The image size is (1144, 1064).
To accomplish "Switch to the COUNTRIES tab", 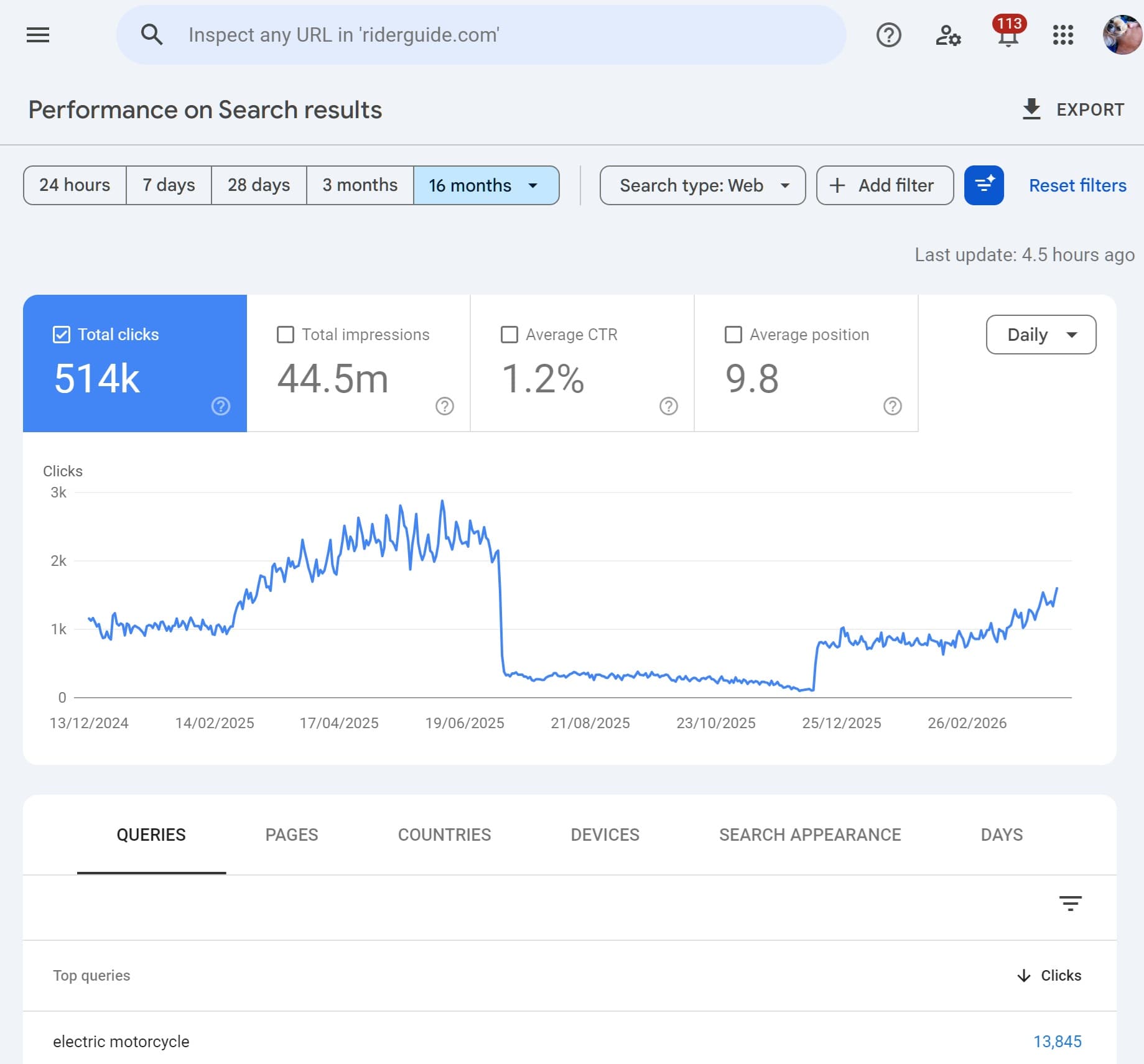I will 444,835.
